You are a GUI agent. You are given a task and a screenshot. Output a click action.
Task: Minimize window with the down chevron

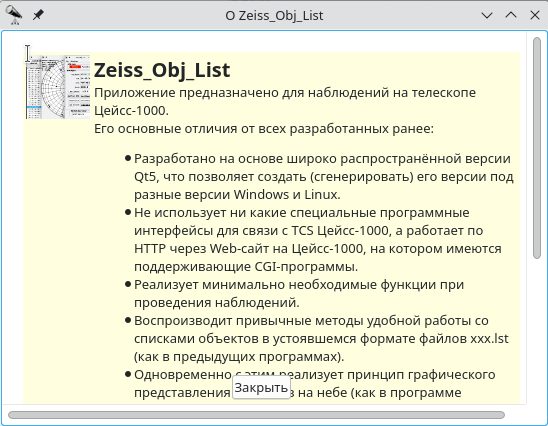[x=487, y=15]
